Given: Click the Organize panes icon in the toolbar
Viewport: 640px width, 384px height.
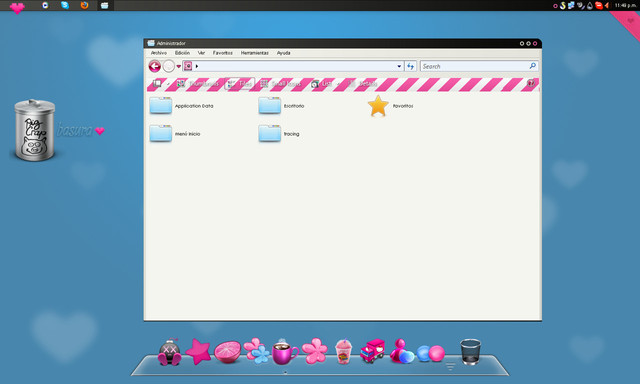Looking at the screenshot, I should [x=158, y=84].
